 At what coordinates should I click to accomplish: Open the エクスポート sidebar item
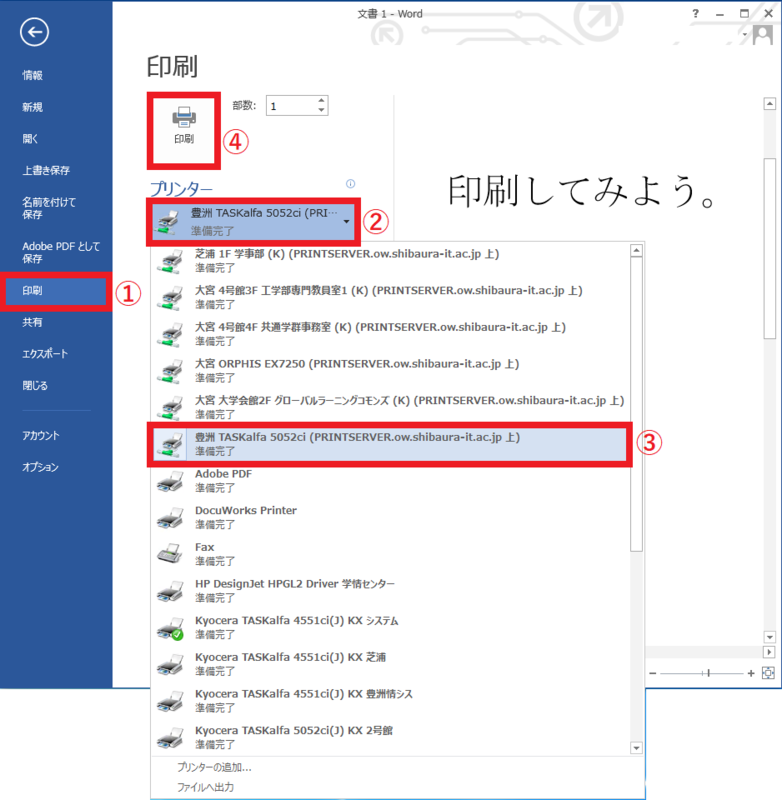[45, 354]
